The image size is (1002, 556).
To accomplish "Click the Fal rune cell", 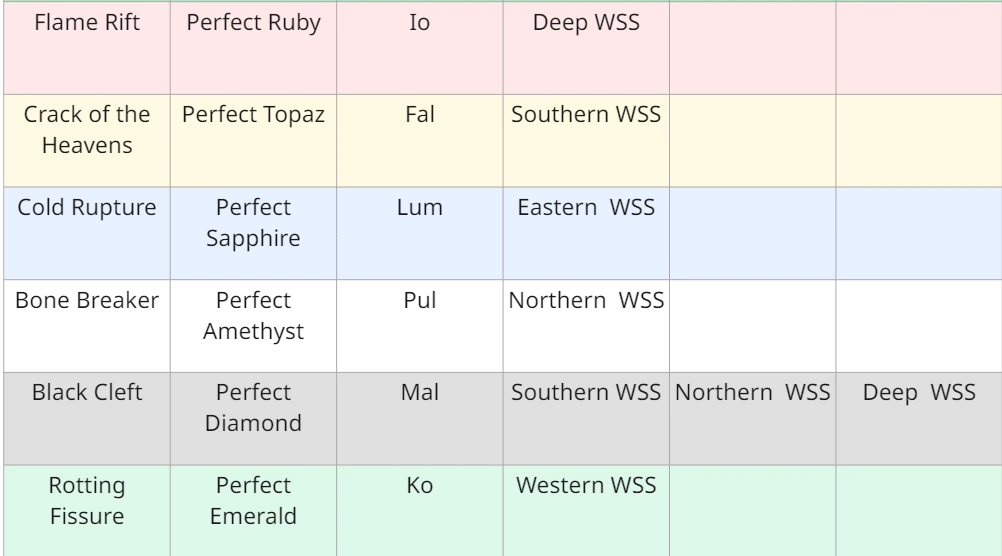I will pos(419,114).
